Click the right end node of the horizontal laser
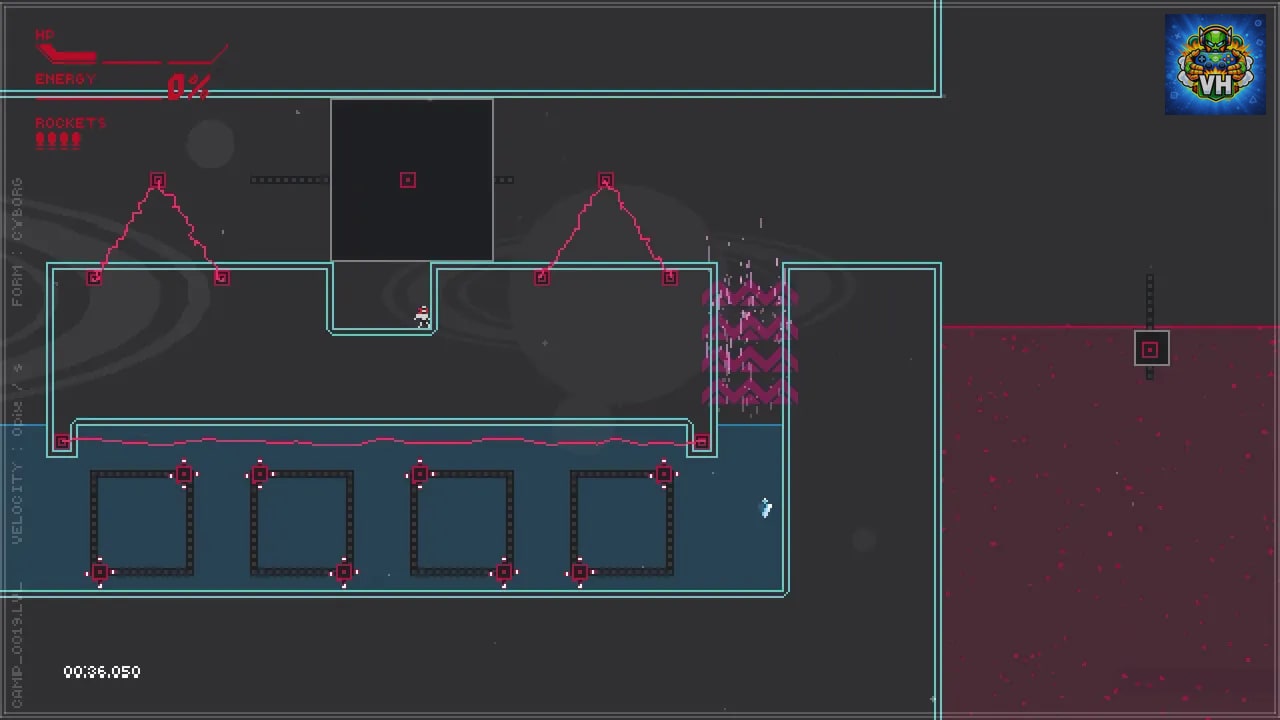The image size is (1280, 720). 702,441
